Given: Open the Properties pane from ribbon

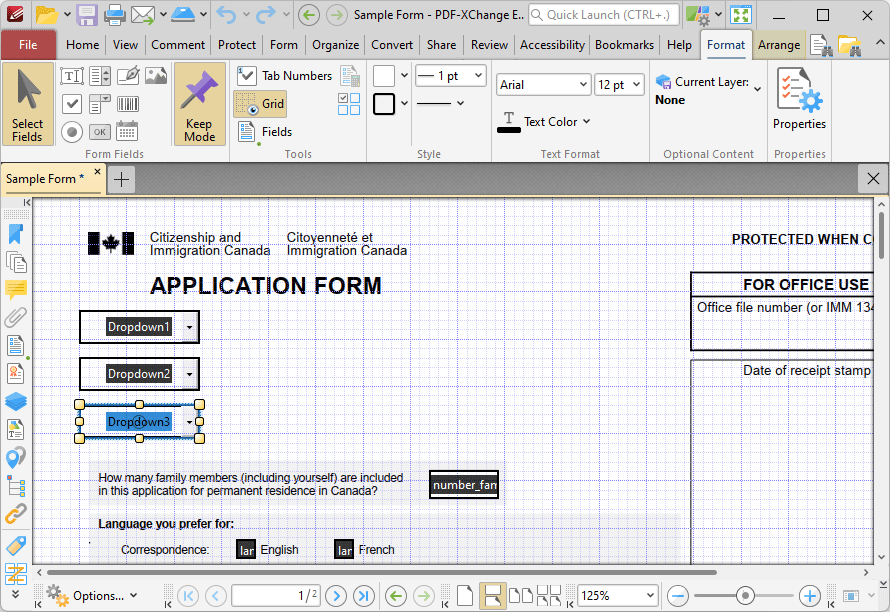Looking at the screenshot, I should tap(799, 99).
